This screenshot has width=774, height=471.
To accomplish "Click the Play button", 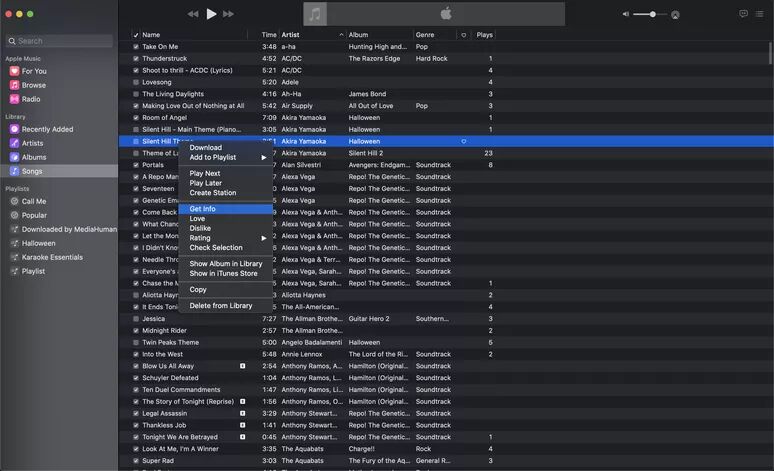I will click(x=211, y=14).
